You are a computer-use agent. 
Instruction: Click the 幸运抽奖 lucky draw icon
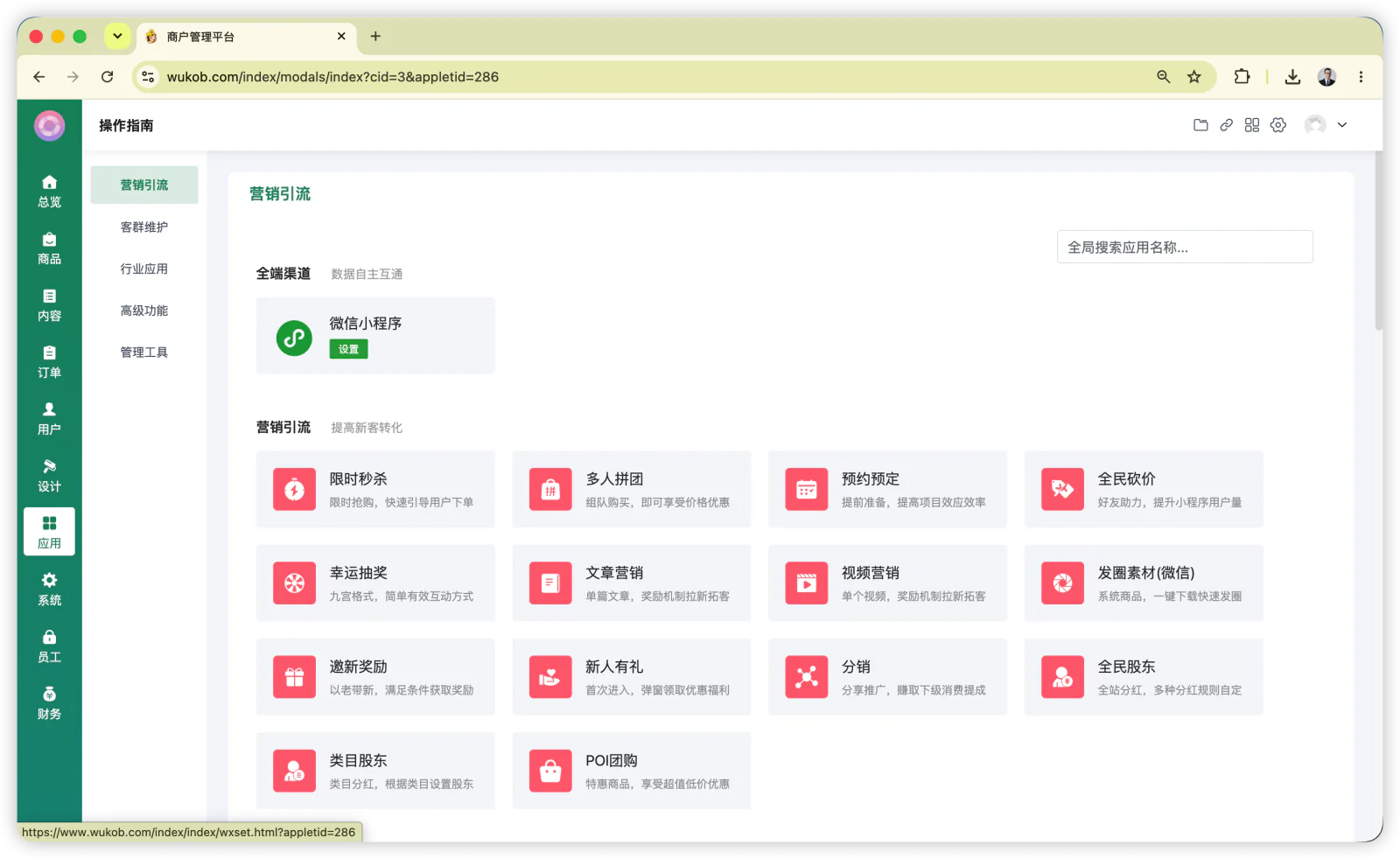coord(294,583)
